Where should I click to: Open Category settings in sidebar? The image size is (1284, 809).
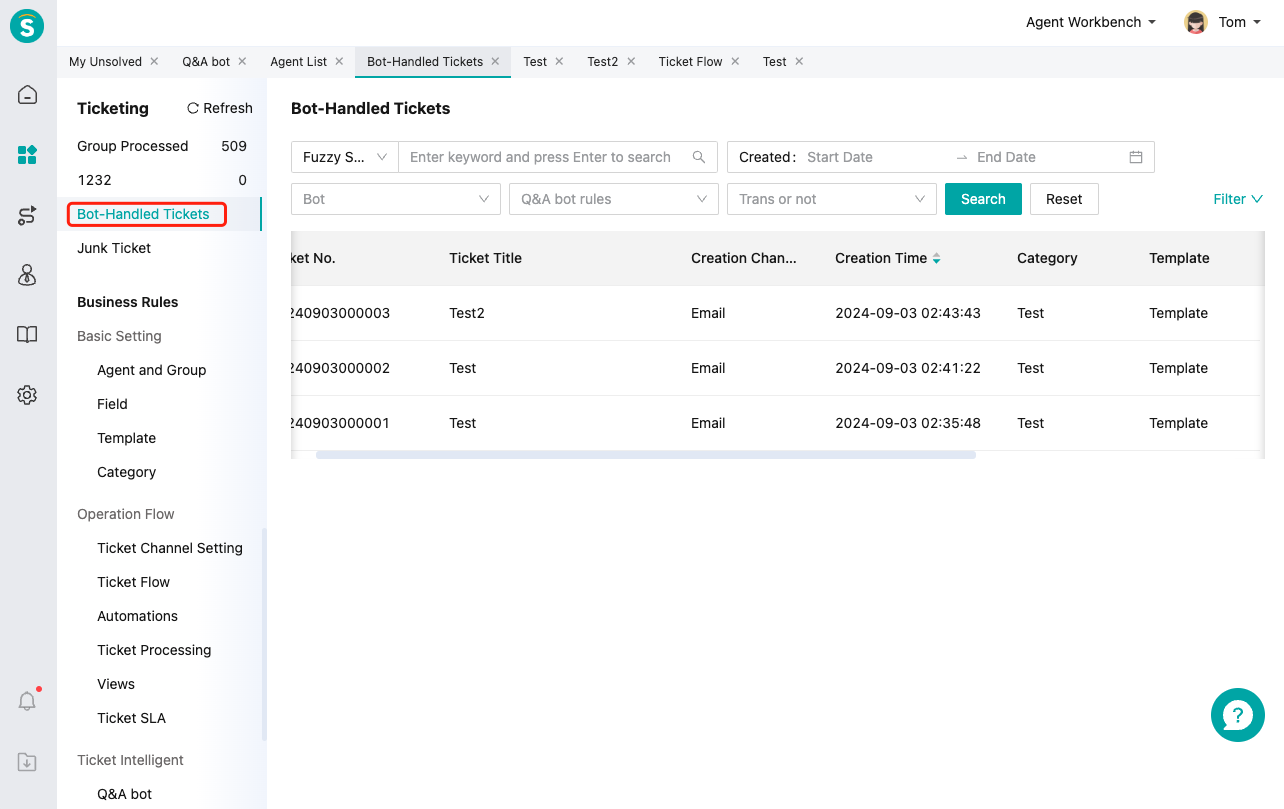pos(126,472)
